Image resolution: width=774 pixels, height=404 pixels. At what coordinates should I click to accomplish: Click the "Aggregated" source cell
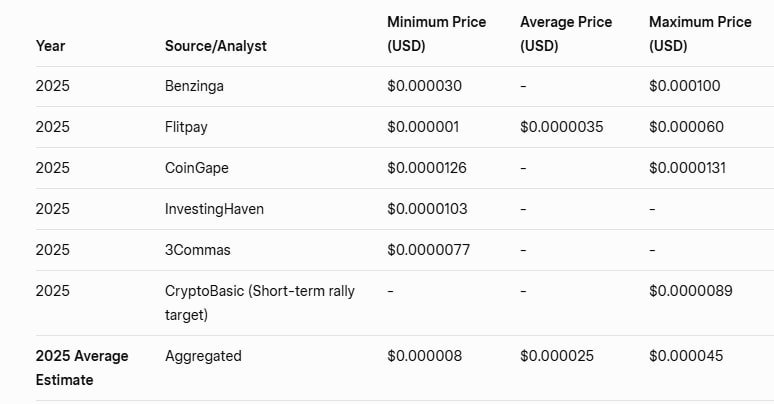[203, 356]
